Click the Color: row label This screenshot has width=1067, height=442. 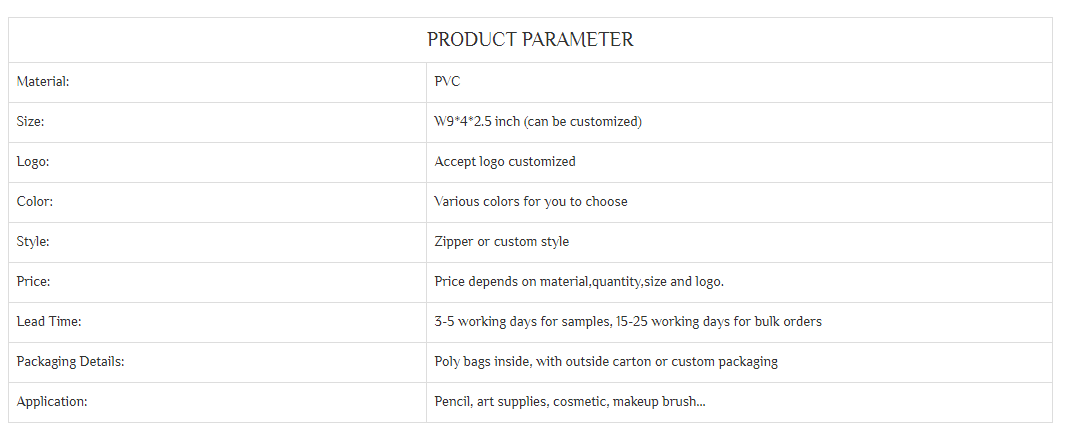pyautogui.click(x=35, y=202)
